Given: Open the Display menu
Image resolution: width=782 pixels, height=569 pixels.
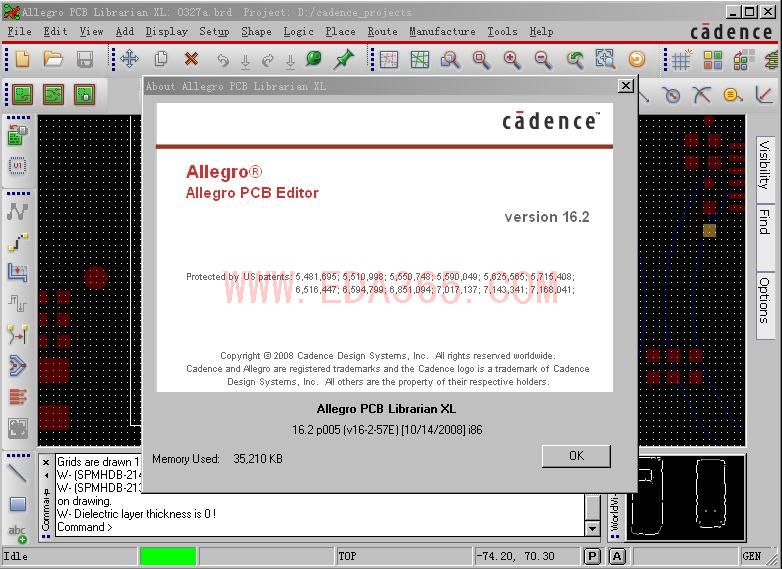Looking at the screenshot, I should (167, 31).
